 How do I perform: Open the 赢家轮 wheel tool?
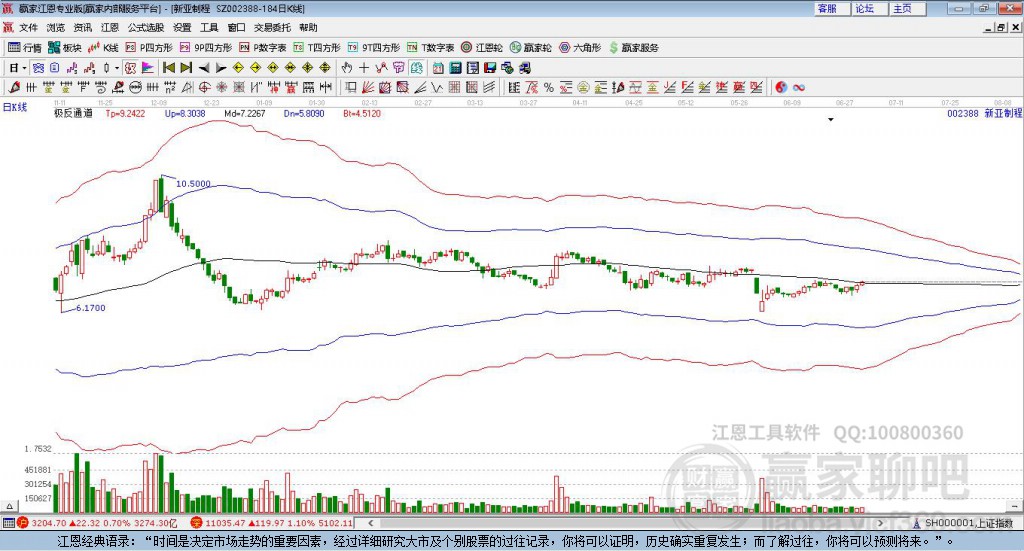pos(530,48)
